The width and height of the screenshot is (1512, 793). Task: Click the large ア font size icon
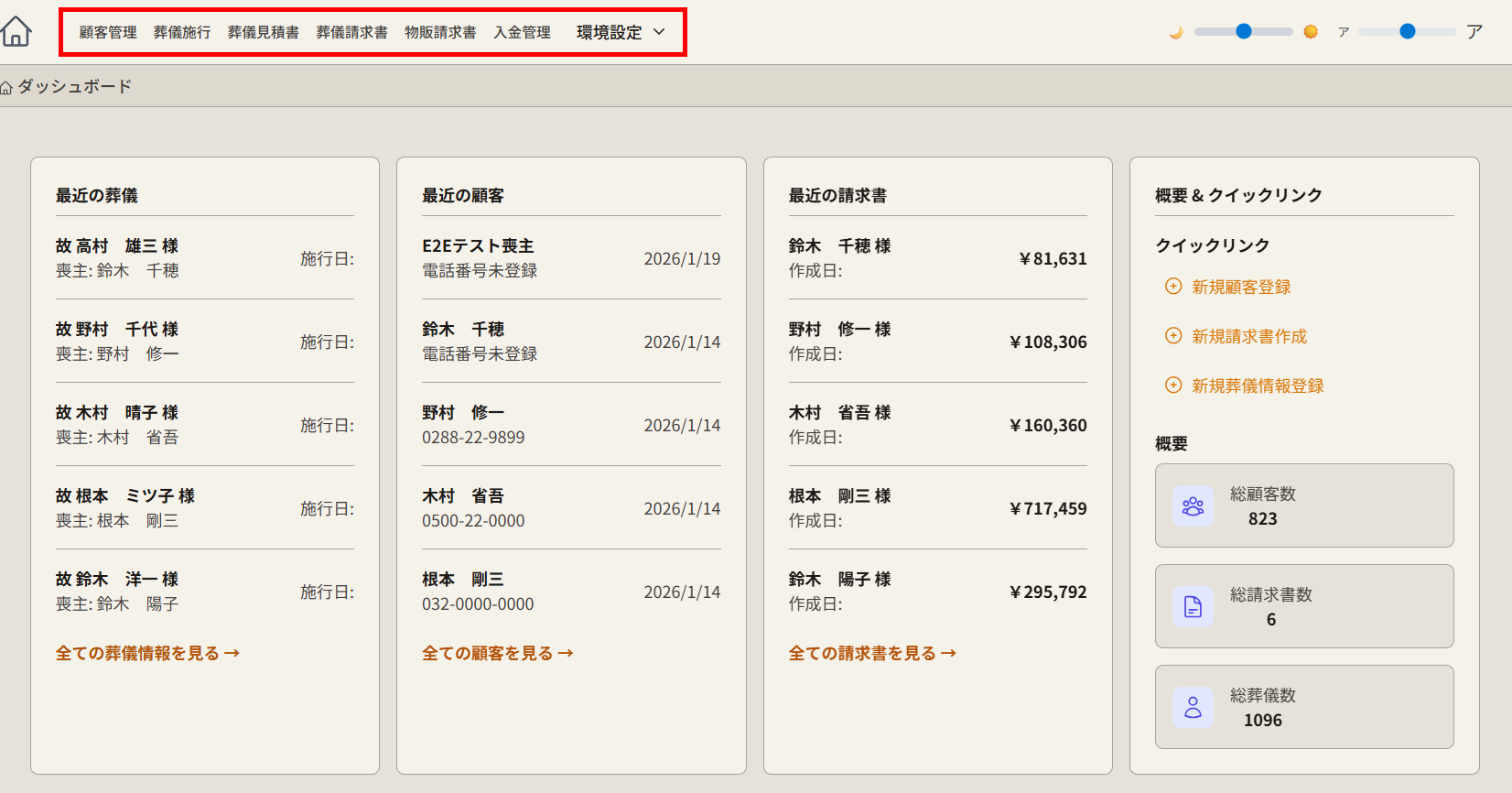coord(1474,32)
